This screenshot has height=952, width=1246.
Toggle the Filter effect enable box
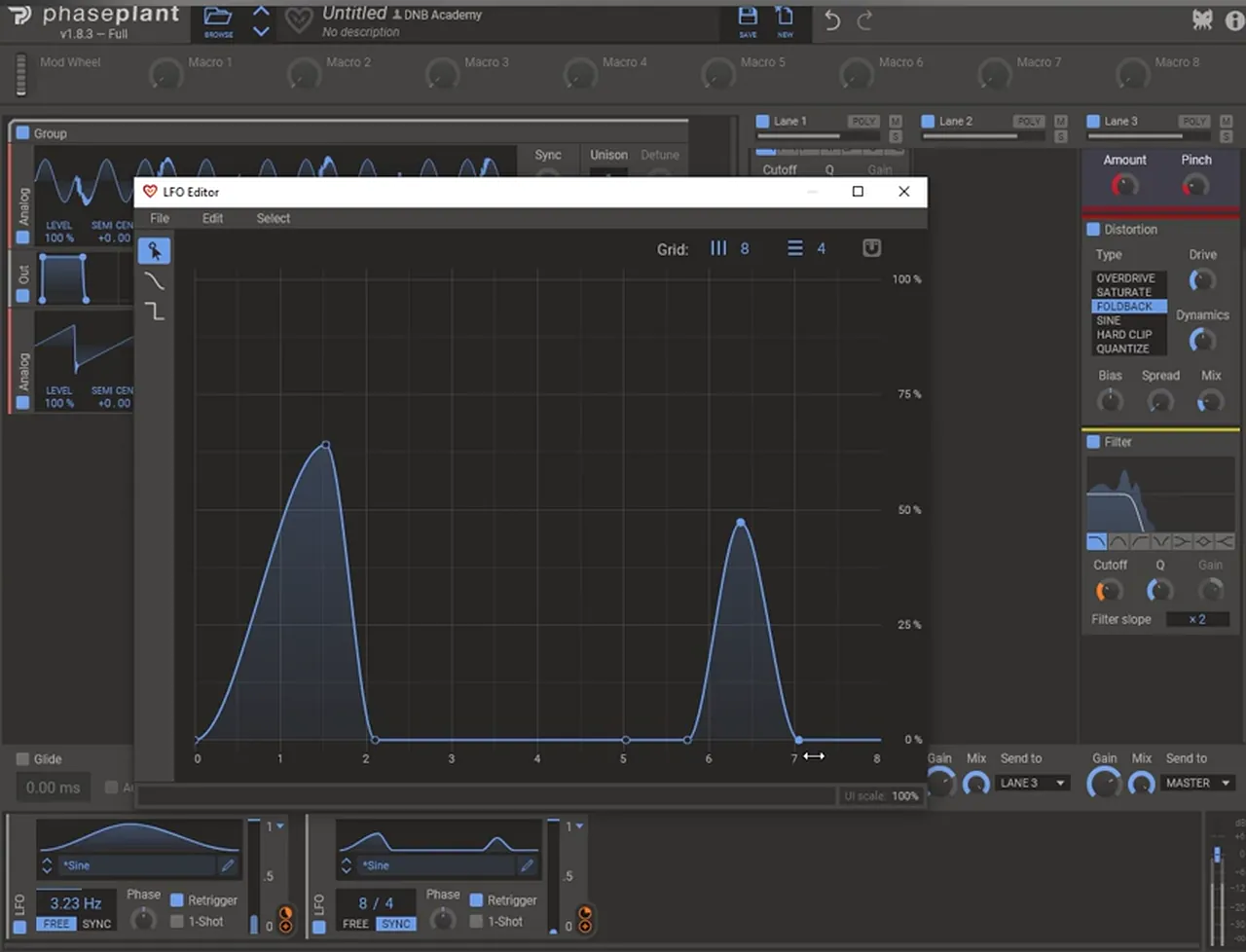(1093, 442)
